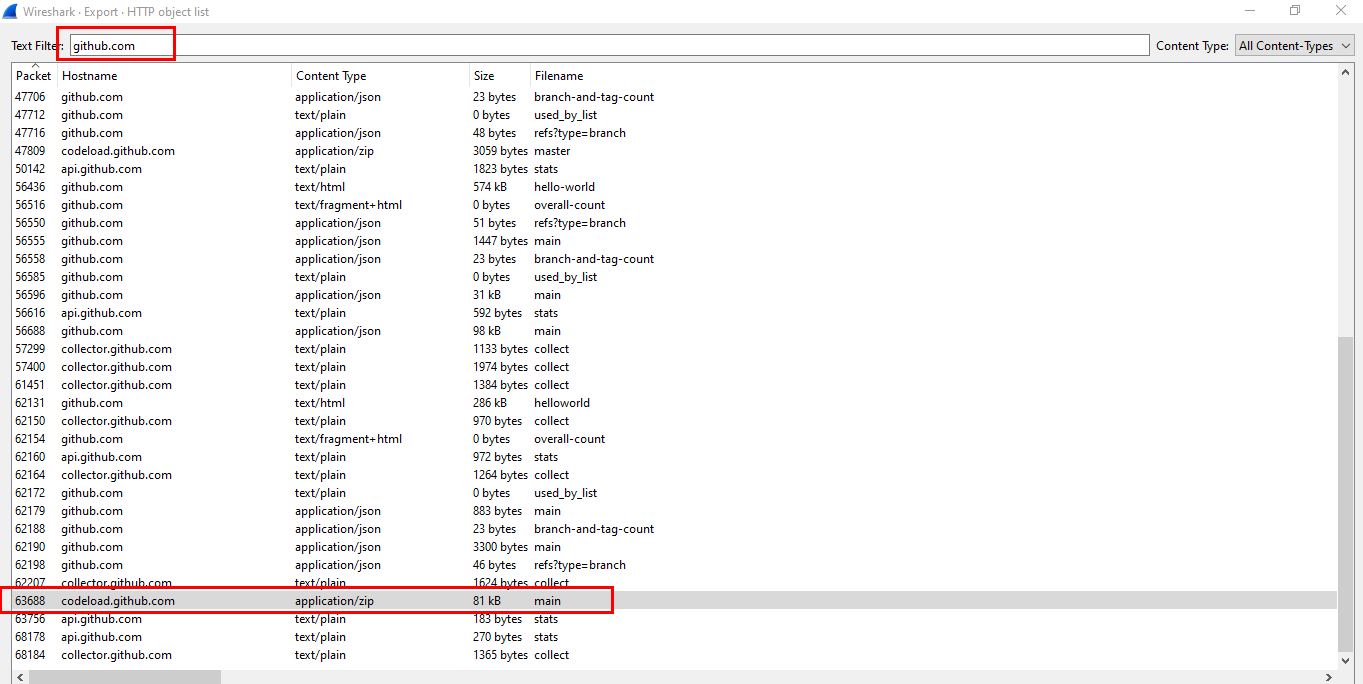The image size is (1363, 684).
Task: Sort by the Size column header
Action: tap(500, 76)
